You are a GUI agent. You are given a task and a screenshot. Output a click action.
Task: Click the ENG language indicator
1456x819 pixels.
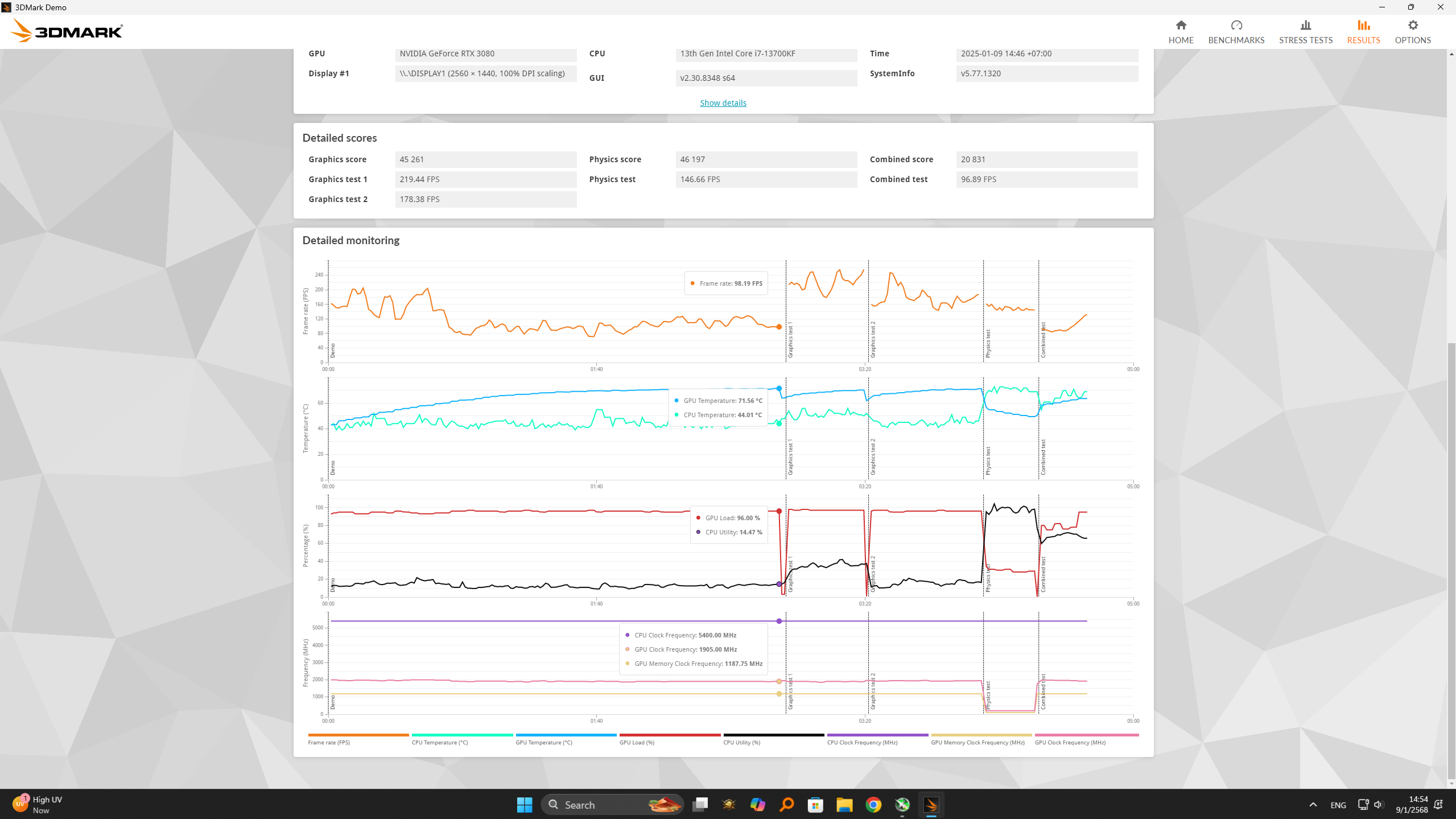(x=1338, y=805)
